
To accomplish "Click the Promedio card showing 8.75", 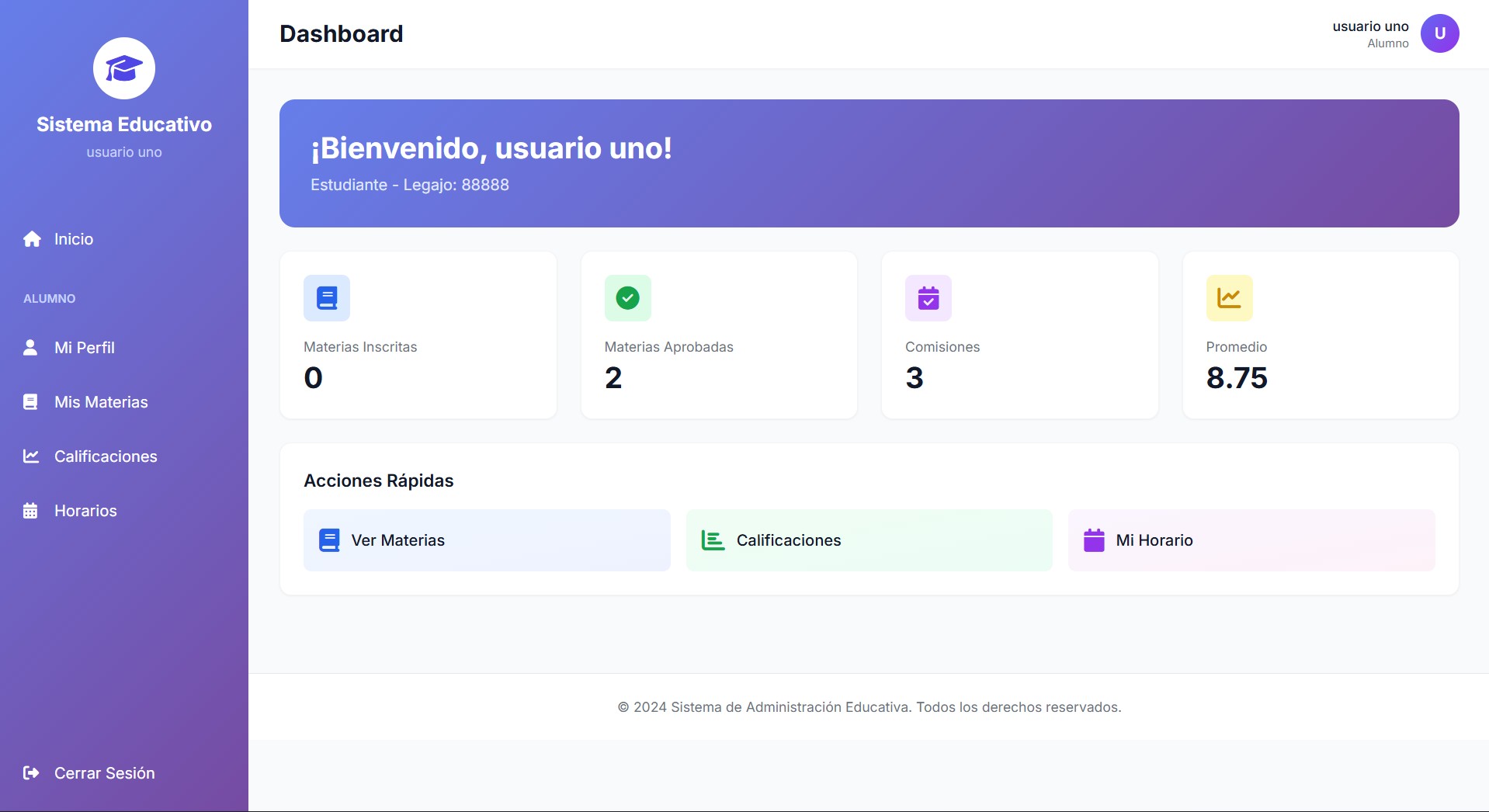I will pos(1320,335).
